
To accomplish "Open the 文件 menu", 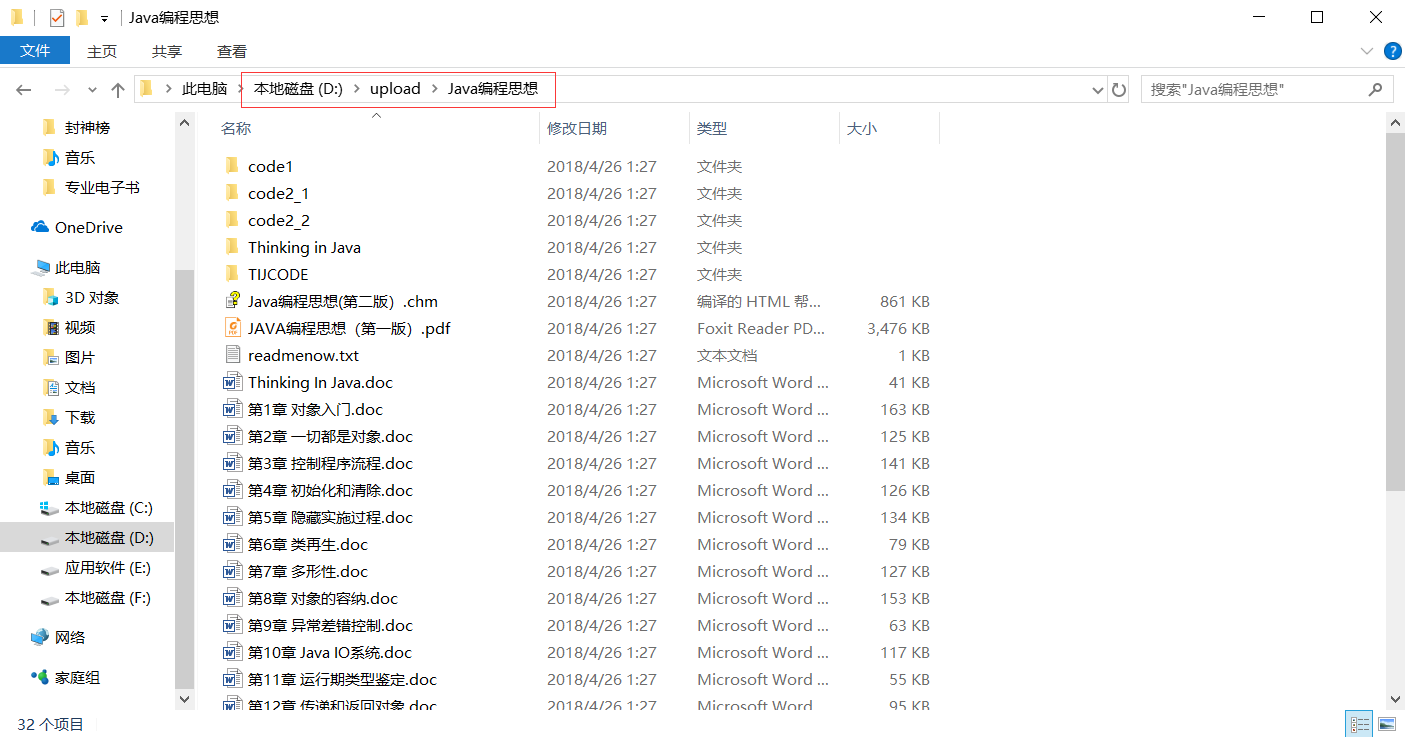I will (35, 50).
